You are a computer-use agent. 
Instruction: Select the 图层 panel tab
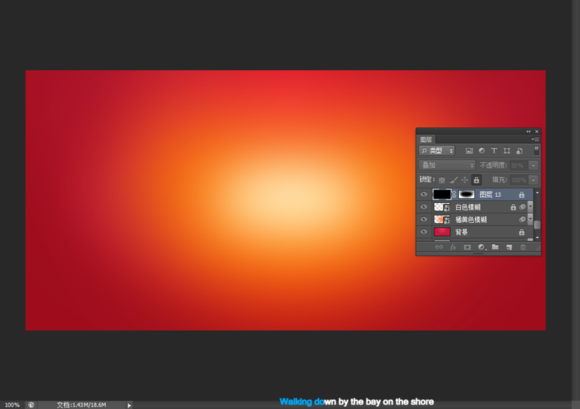coord(426,139)
